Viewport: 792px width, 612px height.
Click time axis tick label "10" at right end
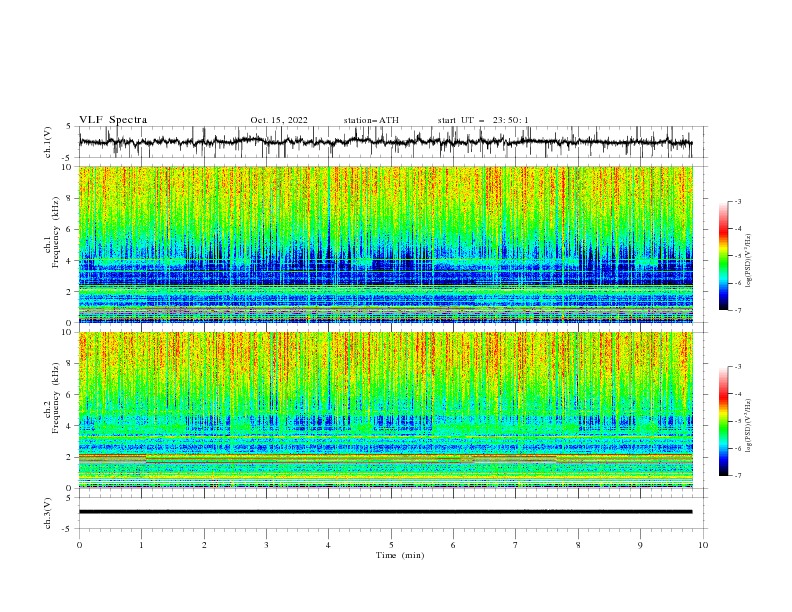[x=703, y=545]
